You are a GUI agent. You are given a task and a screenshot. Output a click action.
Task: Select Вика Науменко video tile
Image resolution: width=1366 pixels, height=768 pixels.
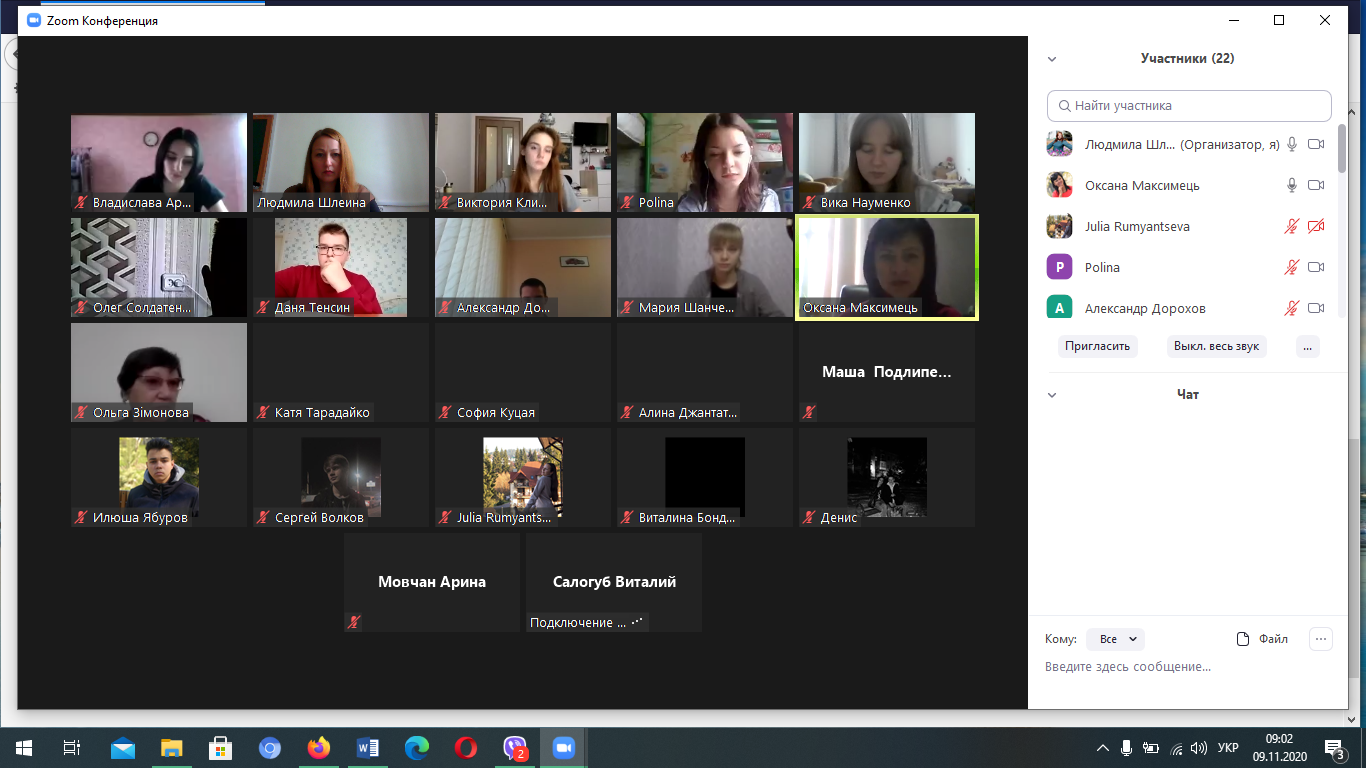887,163
